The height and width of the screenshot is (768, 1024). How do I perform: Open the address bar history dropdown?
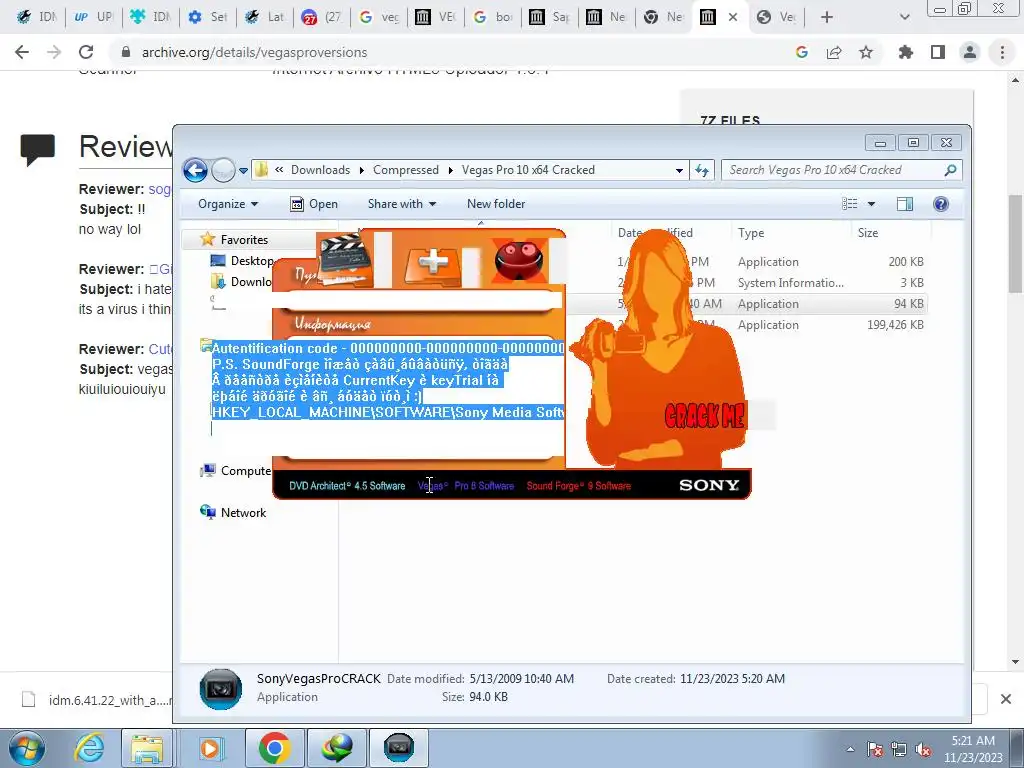(x=679, y=170)
